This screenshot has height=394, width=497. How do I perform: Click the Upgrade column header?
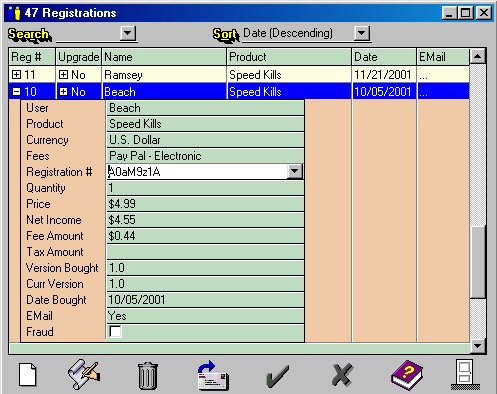tap(78, 57)
